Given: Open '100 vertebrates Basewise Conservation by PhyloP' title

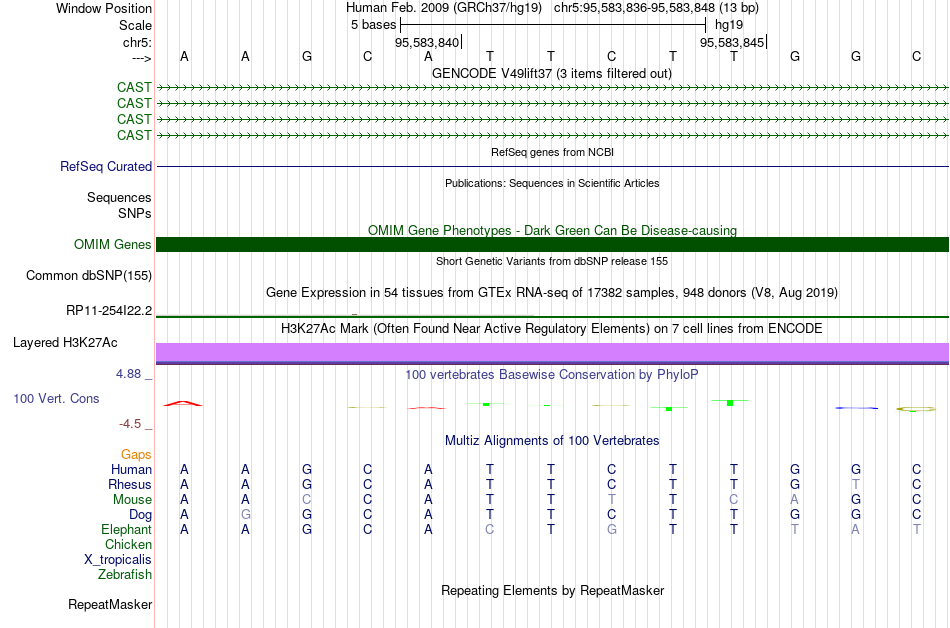Looking at the screenshot, I should click(552, 374).
